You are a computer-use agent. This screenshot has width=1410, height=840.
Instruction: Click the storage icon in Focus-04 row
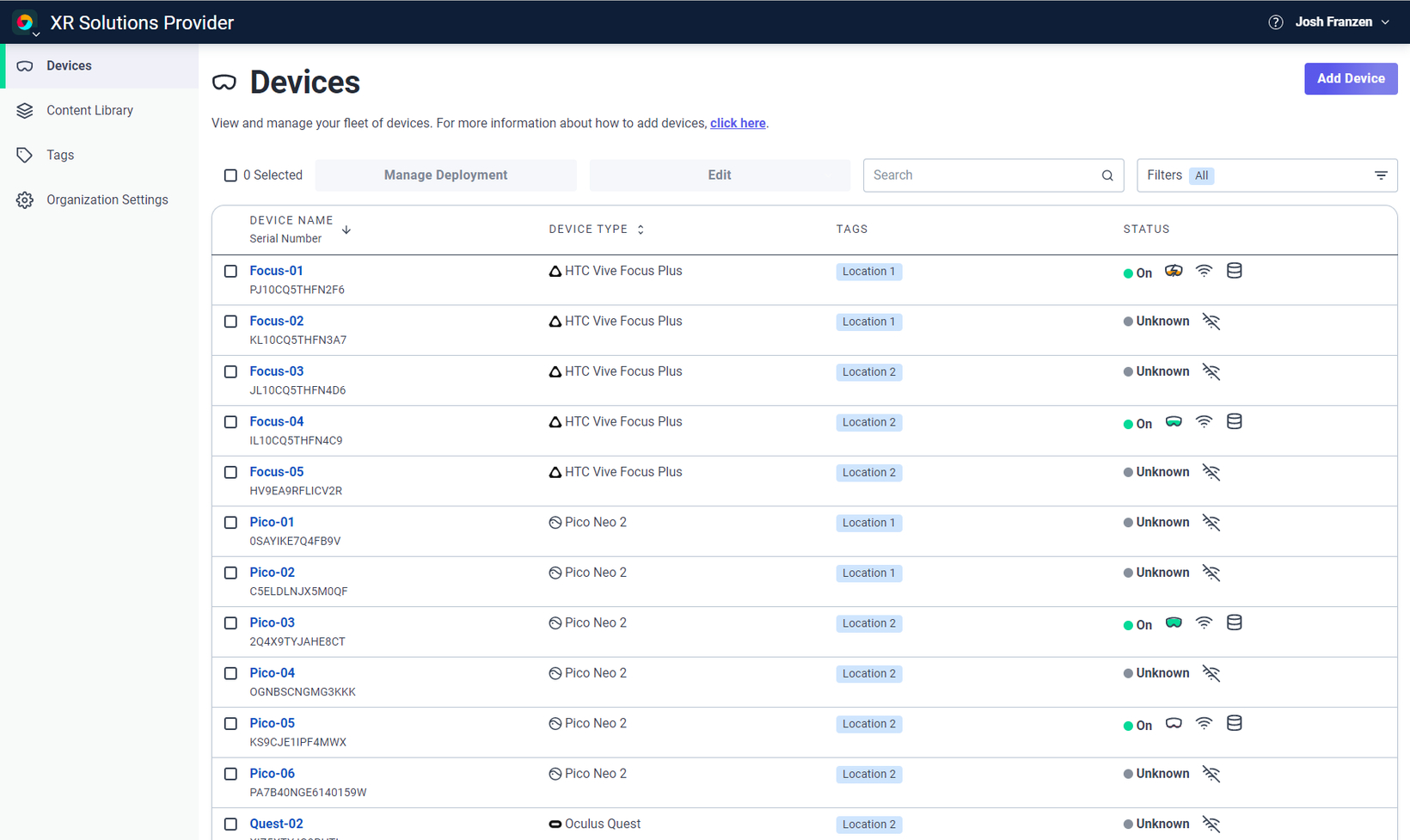tap(1234, 421)
